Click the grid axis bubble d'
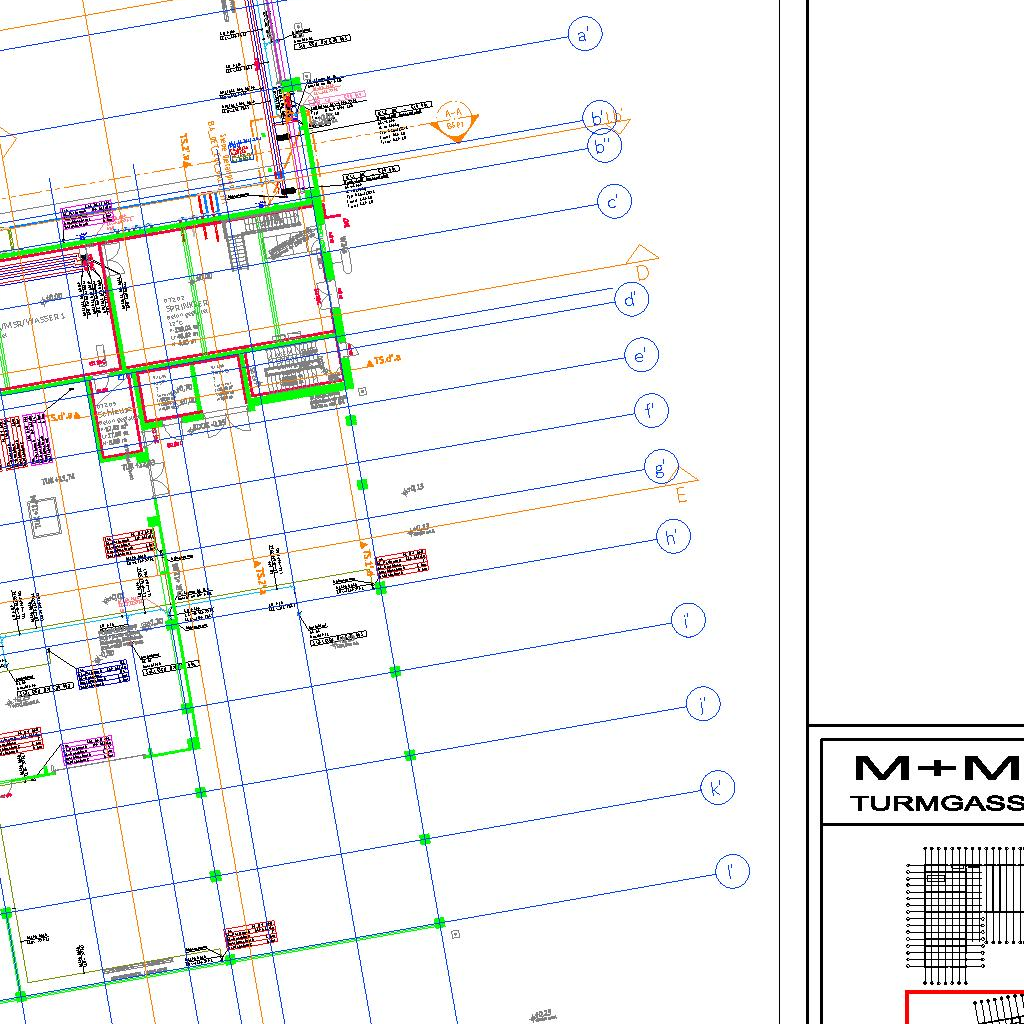Viewport: 1024px width, 1024px height. click(x=632, y=299)
